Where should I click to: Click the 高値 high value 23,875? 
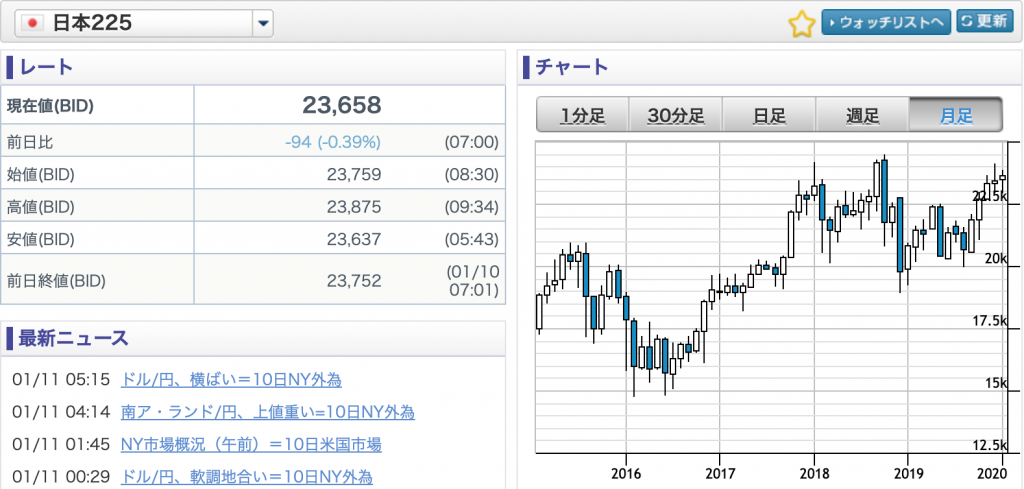pyautogui.click(x=354, y=207)
